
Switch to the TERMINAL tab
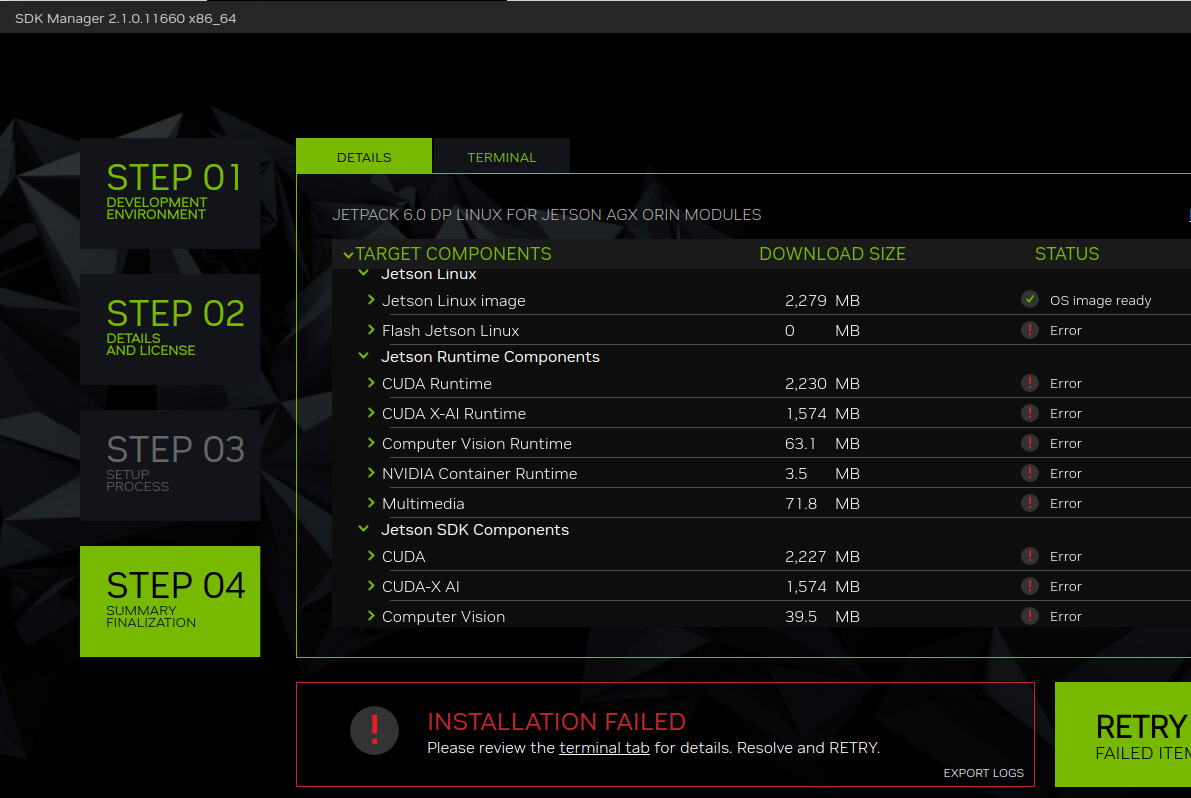501,157
